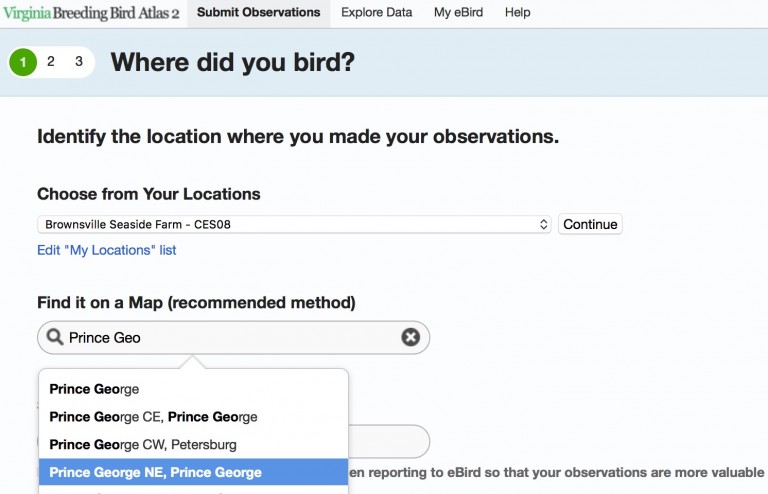
Task: Open the Submit Observations tab
Action: coord(259,13)
